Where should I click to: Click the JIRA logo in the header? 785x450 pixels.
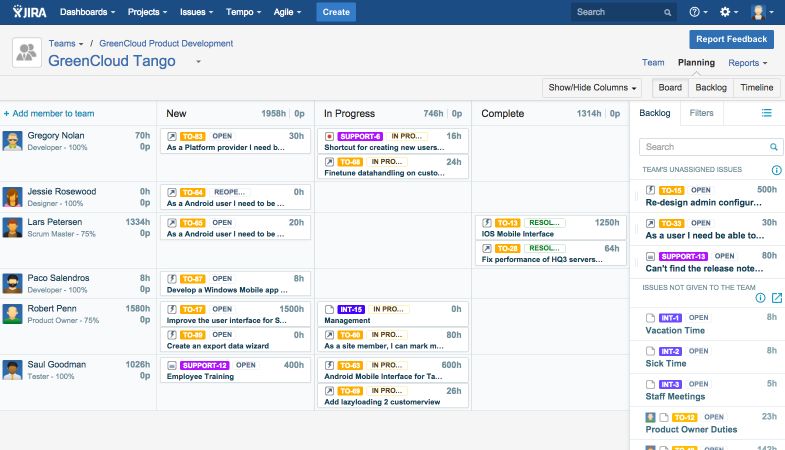pyautogui.click(x=27, y=12)
